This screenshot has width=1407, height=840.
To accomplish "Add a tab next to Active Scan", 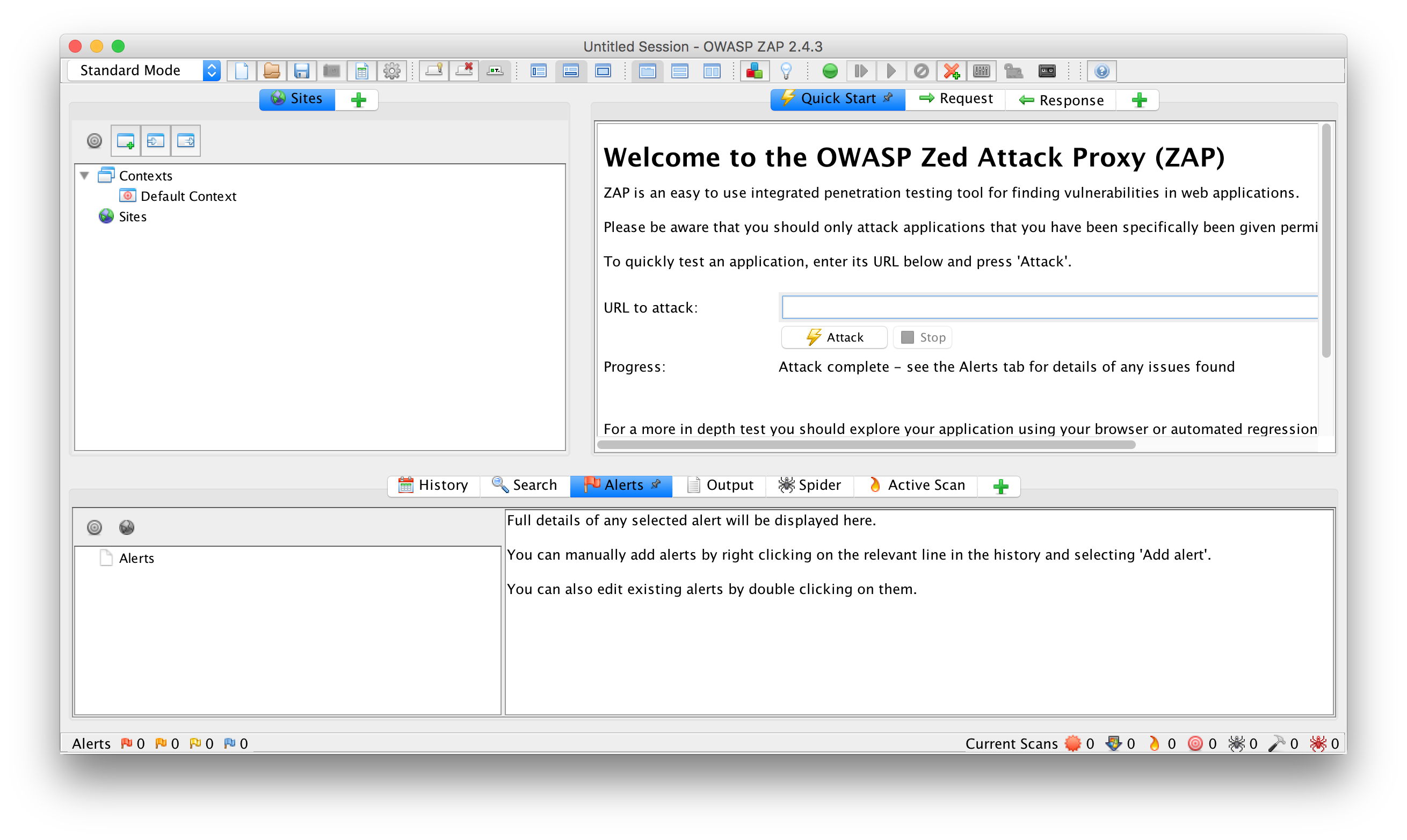I will (1000, 486).
